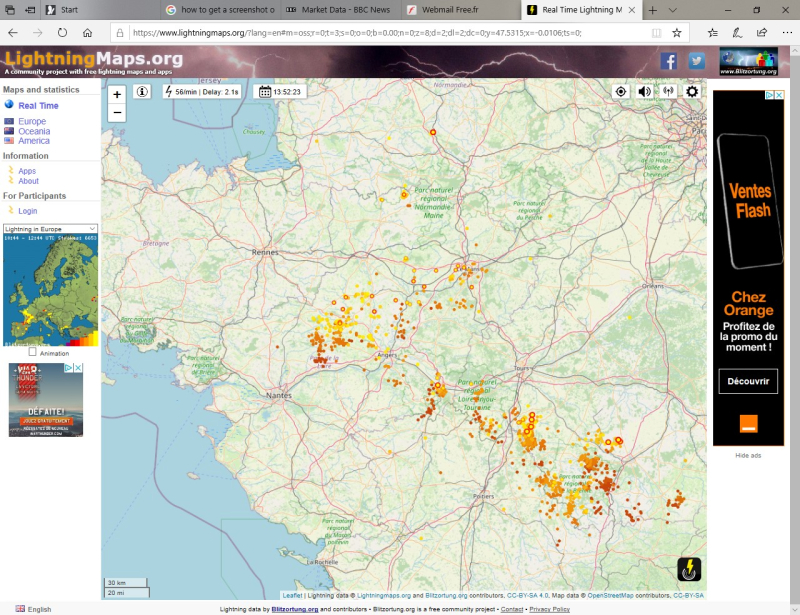Click the Hide ads link
The width and height of the screenshot is (800, 615).
748,455
